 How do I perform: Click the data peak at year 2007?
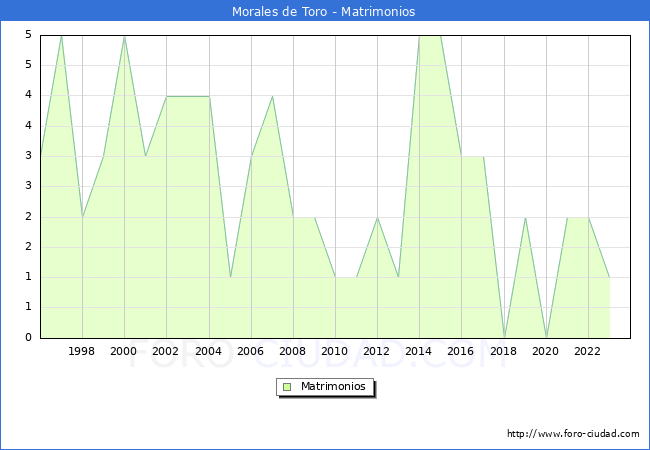pyautogui.click(x=272, y=96)
